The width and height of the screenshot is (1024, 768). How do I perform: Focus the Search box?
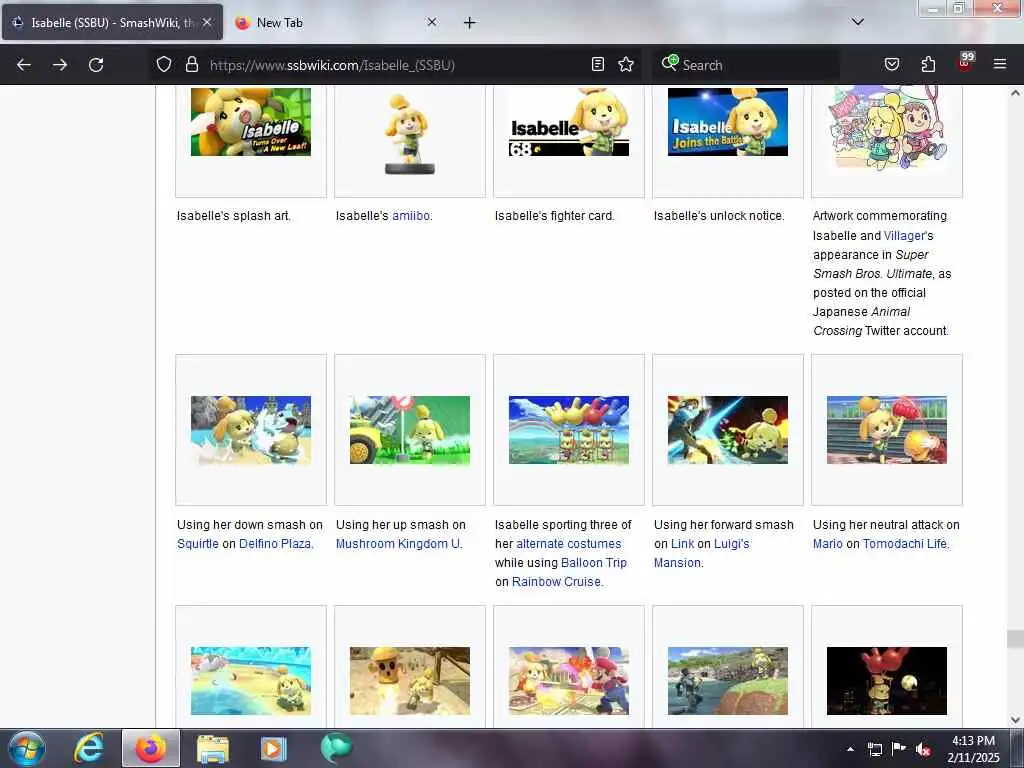[x=744, y=65]
